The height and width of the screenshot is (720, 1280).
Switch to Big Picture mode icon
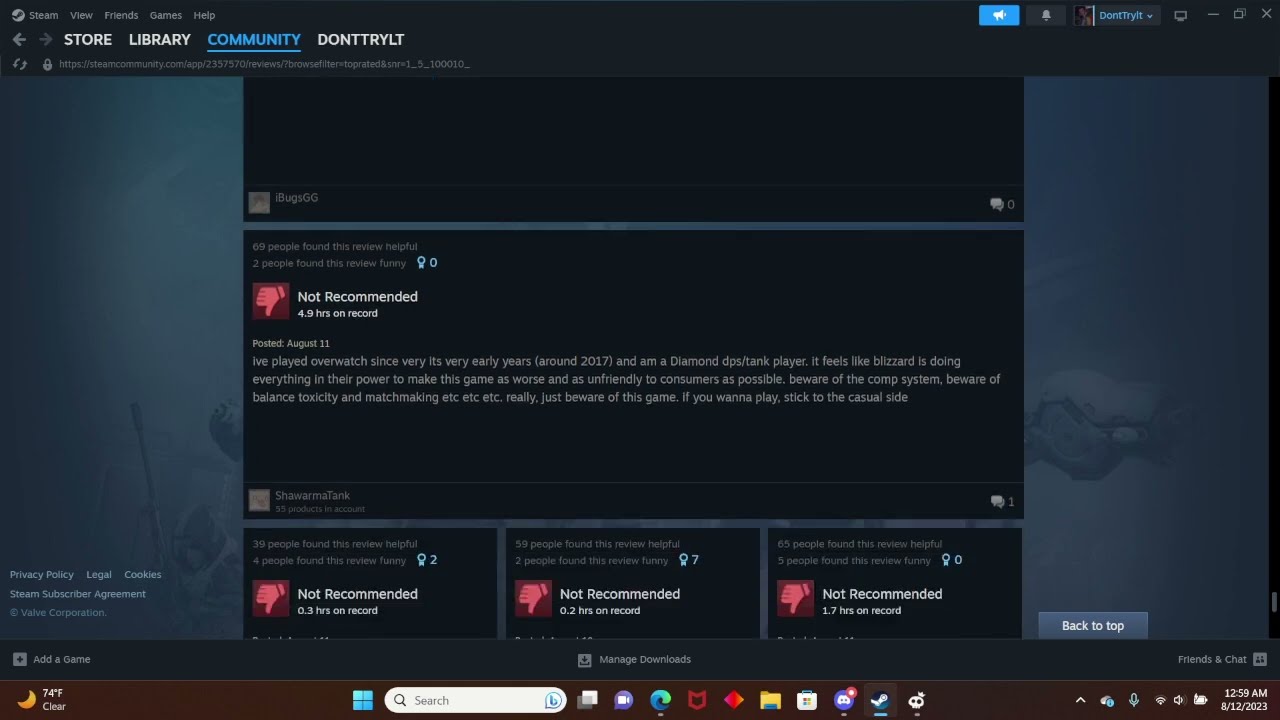tap(1180, 15)
